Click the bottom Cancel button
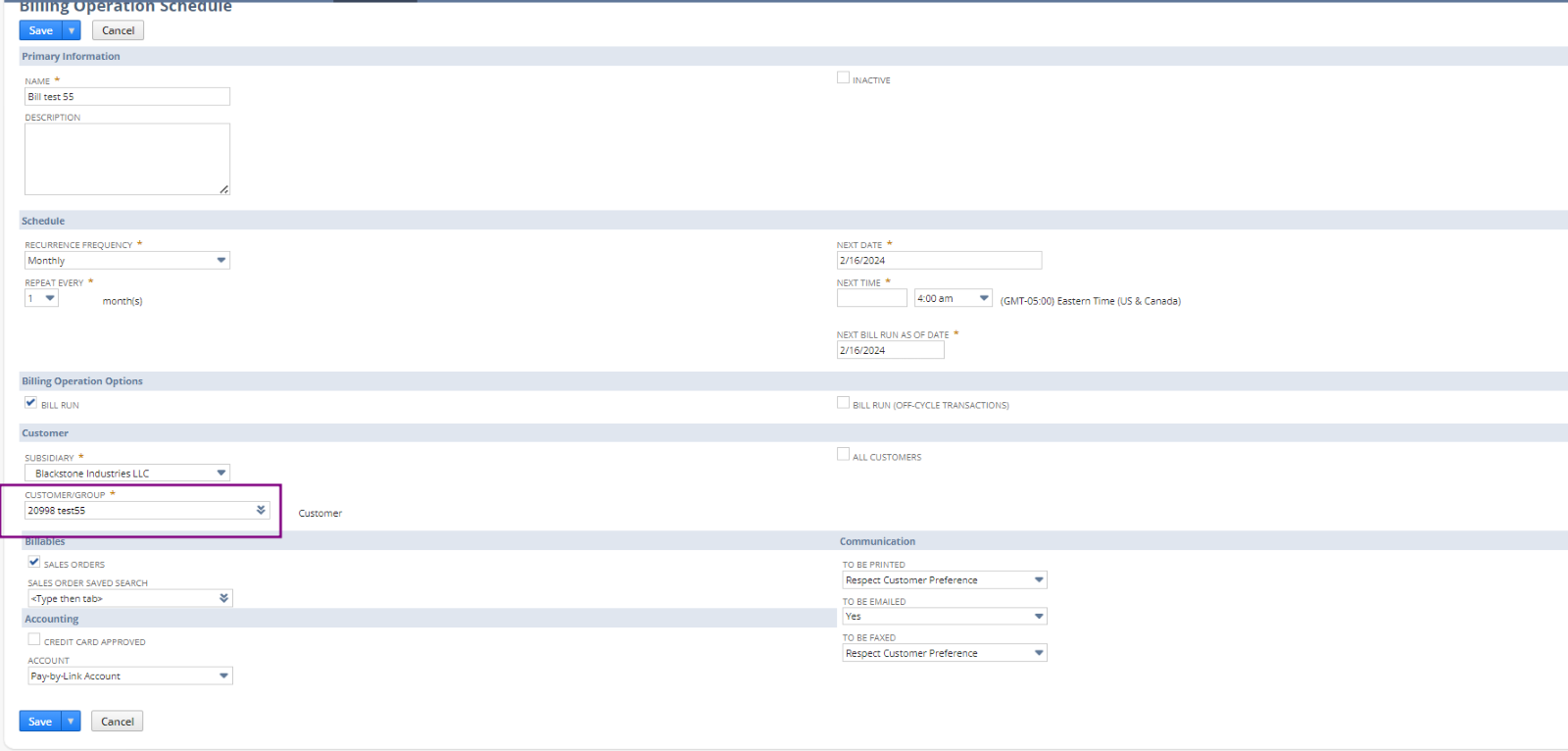Screen dimensions: 1568x751 (118, 722)
